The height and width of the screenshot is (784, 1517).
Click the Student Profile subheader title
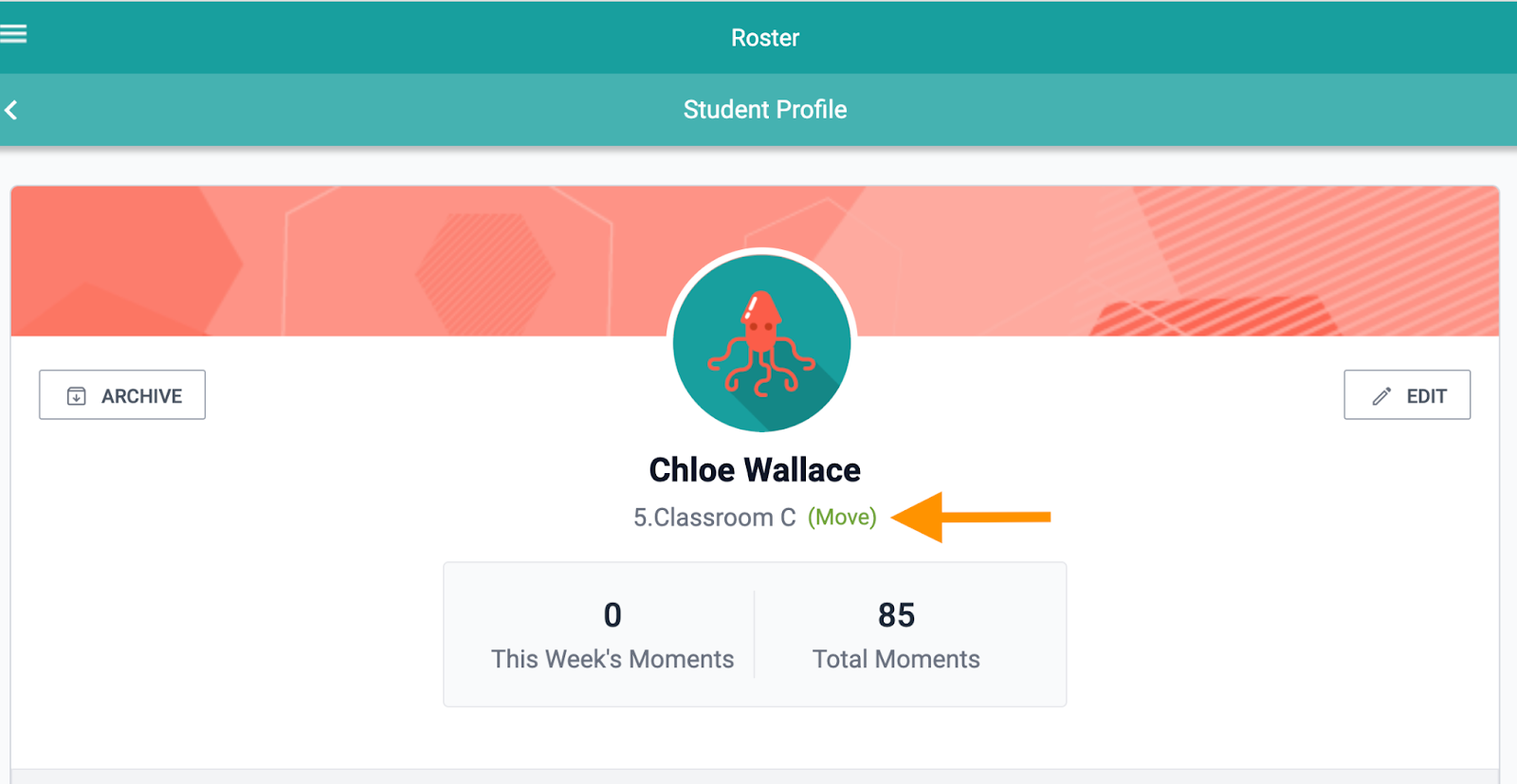coord(765,110)
